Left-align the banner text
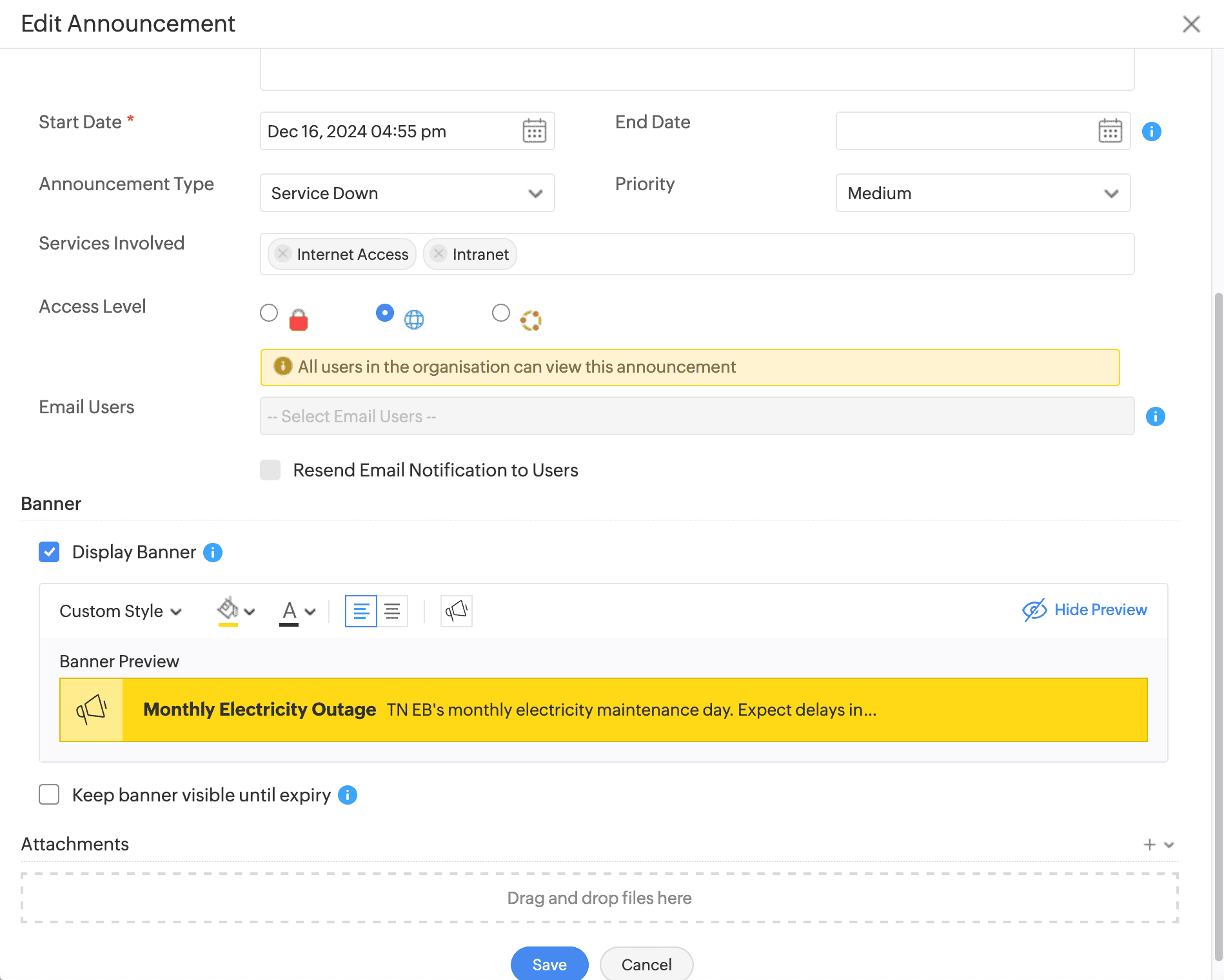The height and width of the screenshot is (980, 1224). 361,611
